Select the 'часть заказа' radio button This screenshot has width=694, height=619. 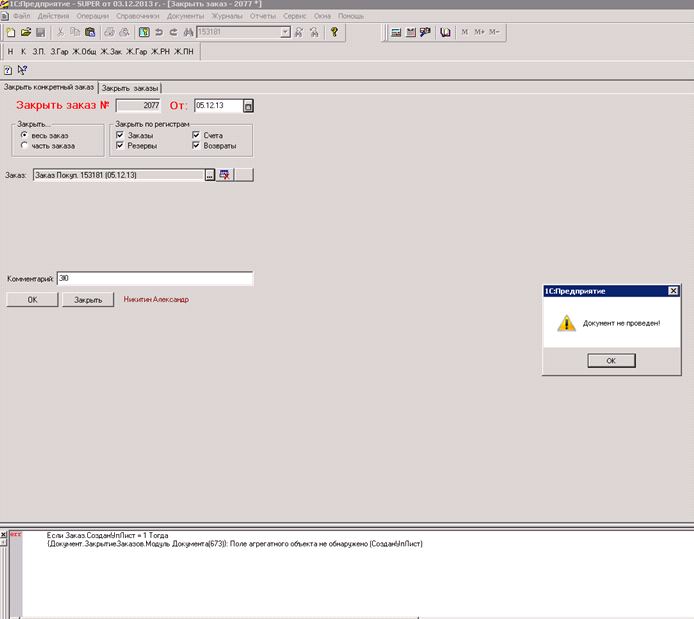[24, 146]
